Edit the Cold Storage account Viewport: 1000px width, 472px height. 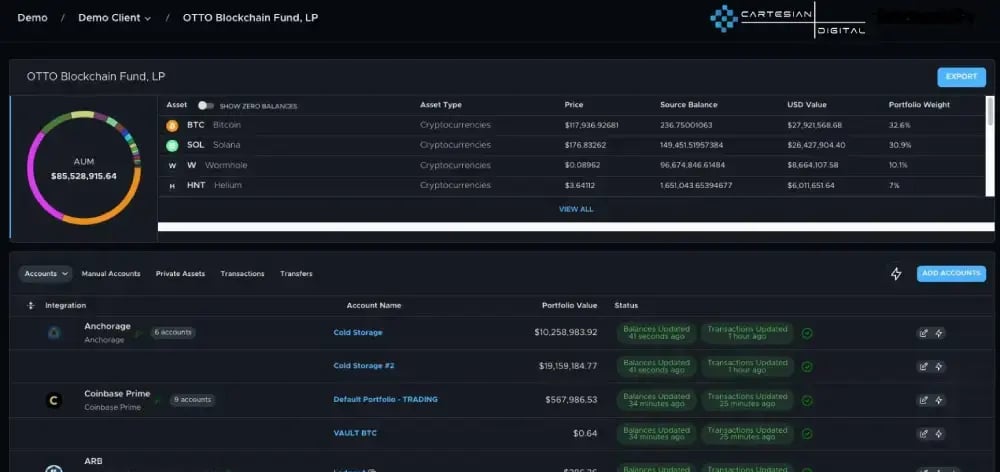point(923,333)
